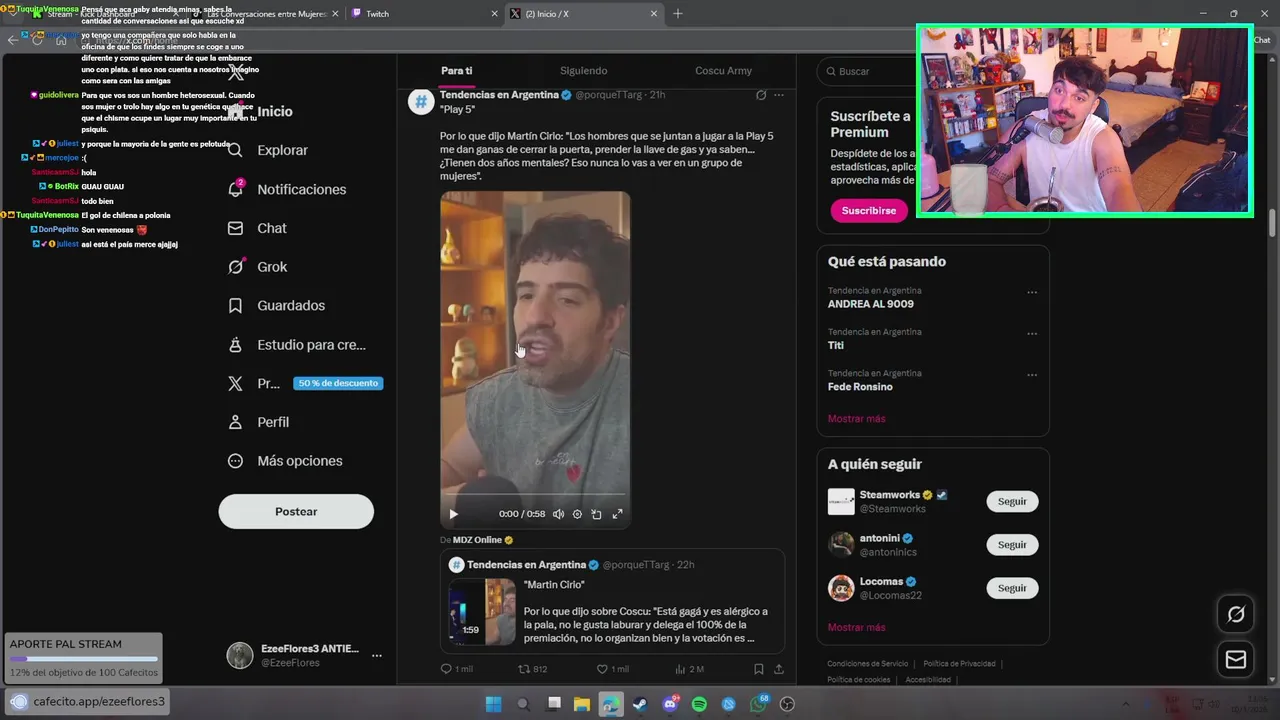Screen dimensions: 1280x720
Task: Show more trends under Qué está pasando
Action: (x=856, y=419)
